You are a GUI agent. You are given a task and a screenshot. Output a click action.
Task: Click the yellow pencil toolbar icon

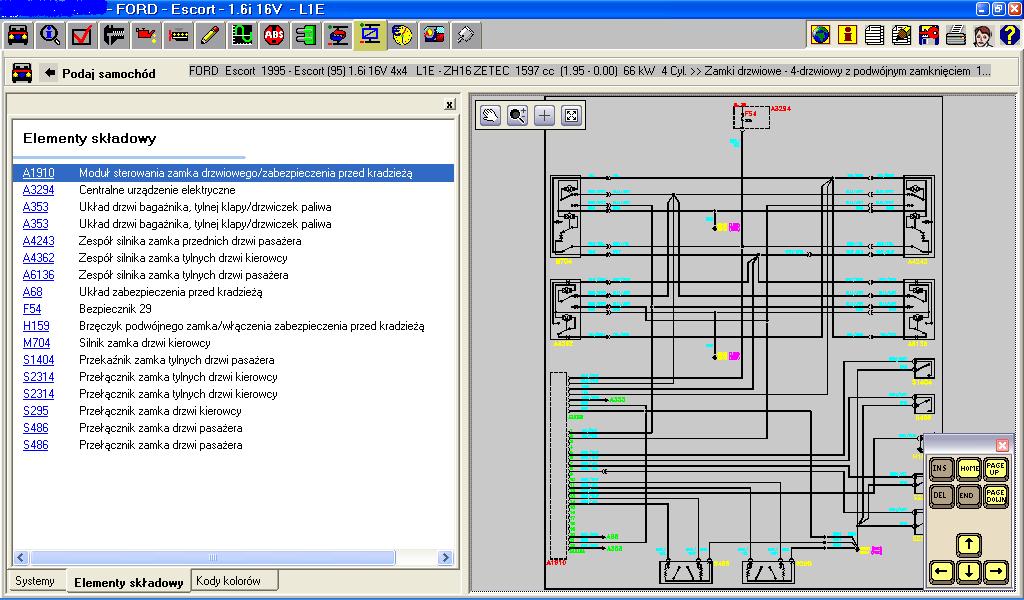pos(210,35)
